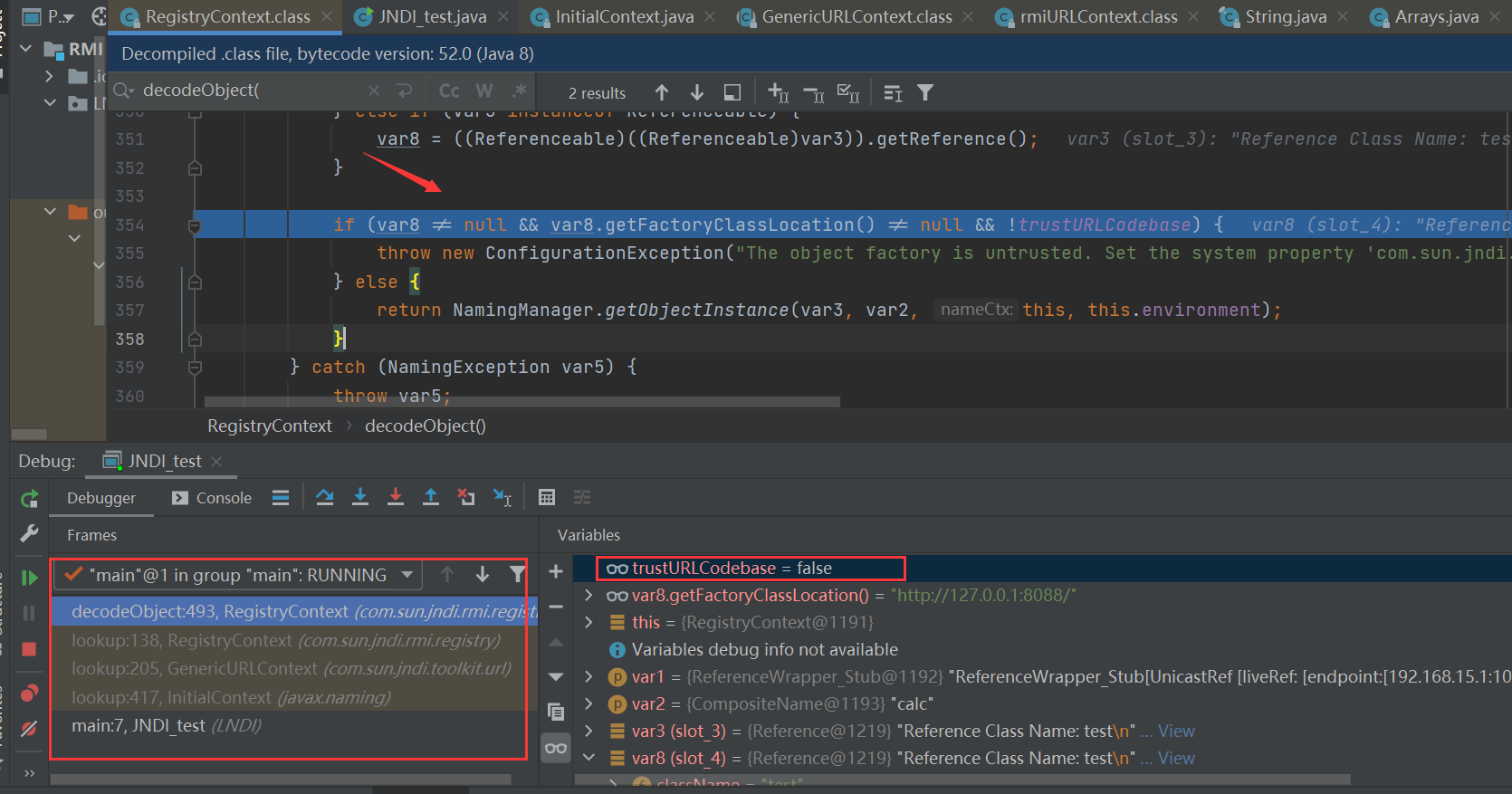Expand var8.getFactoryClassLocation() watch
This screenshot has width=1512, height=794.
tap(589, 595)
